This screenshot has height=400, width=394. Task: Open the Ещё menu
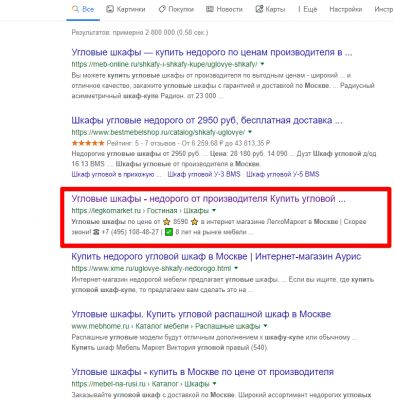coord(307,9)
